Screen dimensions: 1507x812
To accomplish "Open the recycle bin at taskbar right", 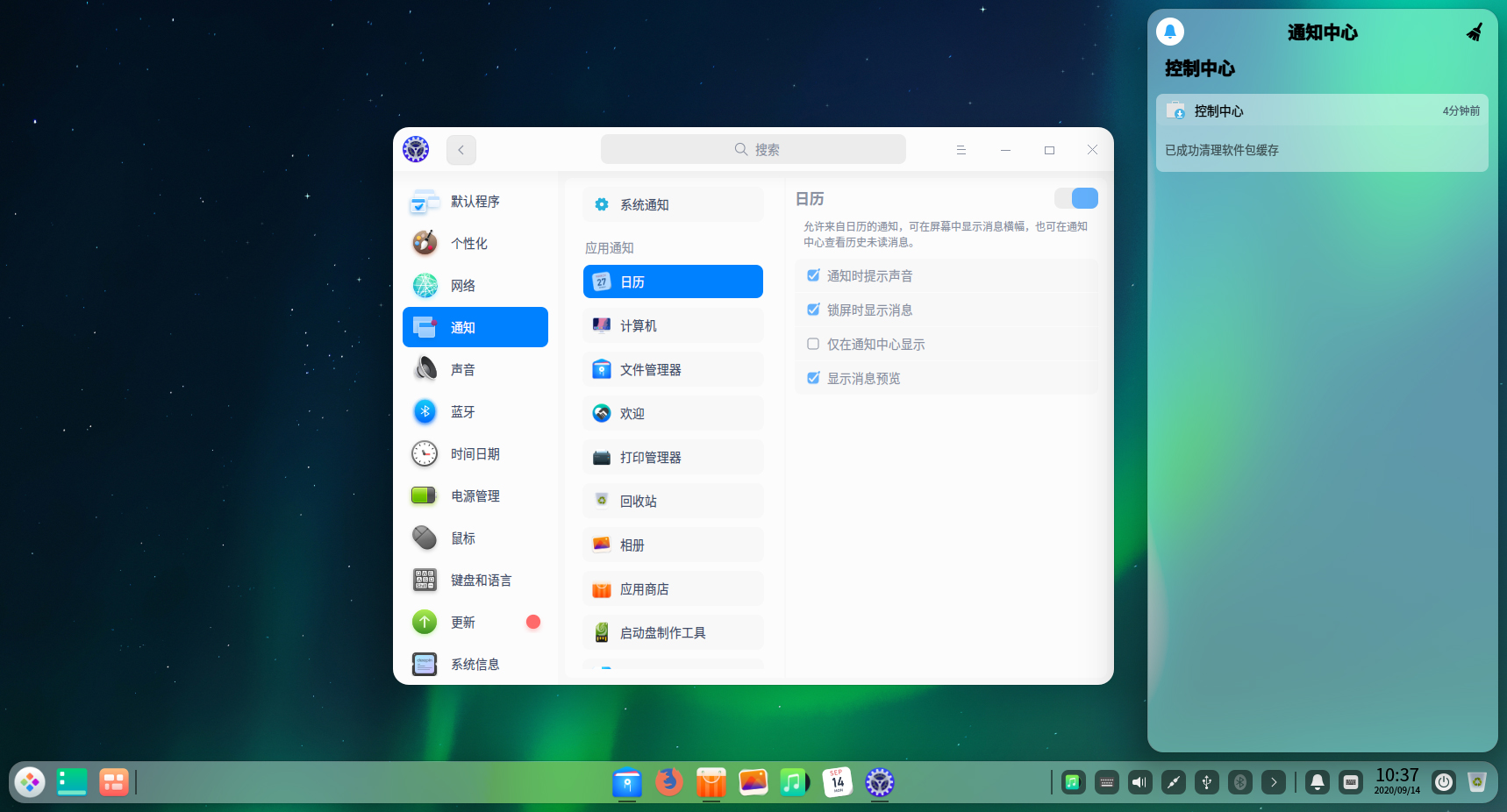I will click(1479, 781).
